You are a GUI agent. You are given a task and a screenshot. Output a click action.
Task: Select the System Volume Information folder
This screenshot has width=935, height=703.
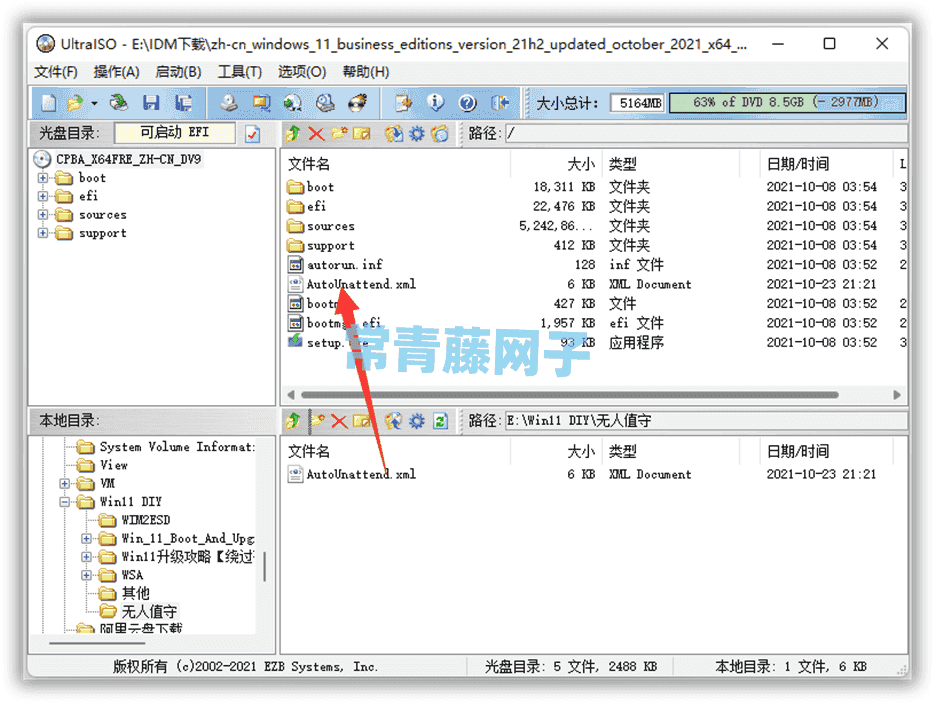pyautogui.click(x=177, y=447)
